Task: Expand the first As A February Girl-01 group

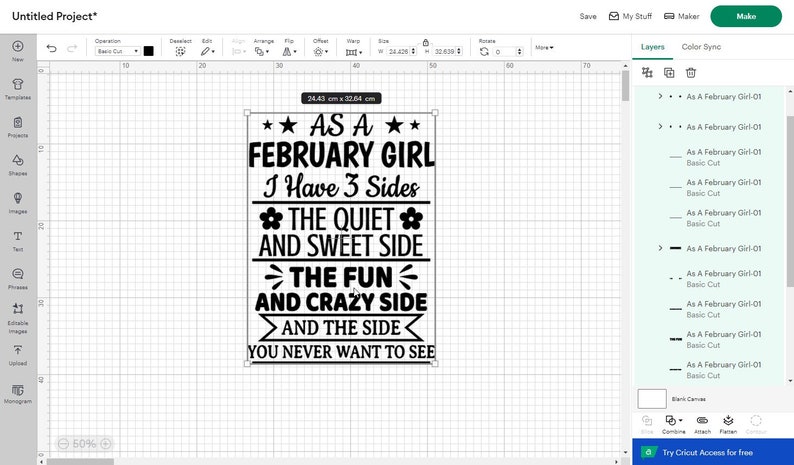Action: pyautogui.click(x=660, y=96)
